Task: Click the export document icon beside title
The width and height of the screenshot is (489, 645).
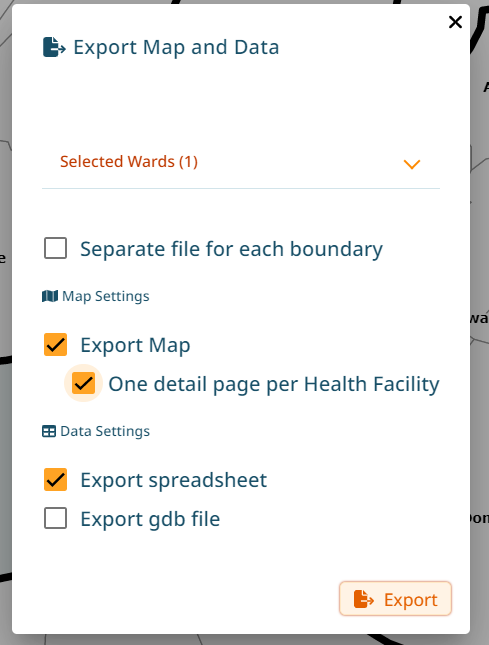Action: 54,47
